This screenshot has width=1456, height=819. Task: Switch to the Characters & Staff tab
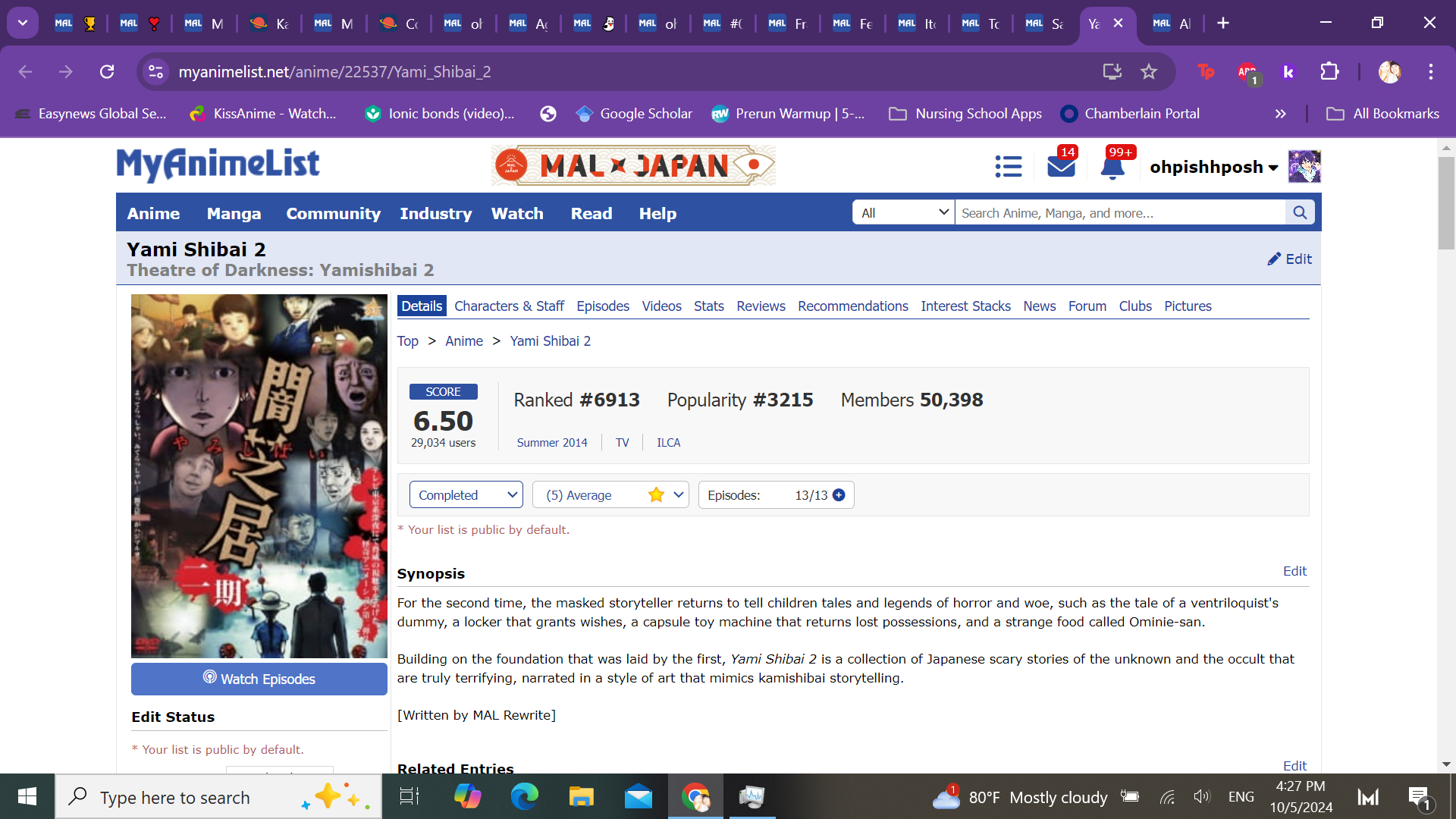tap(509, 306)
